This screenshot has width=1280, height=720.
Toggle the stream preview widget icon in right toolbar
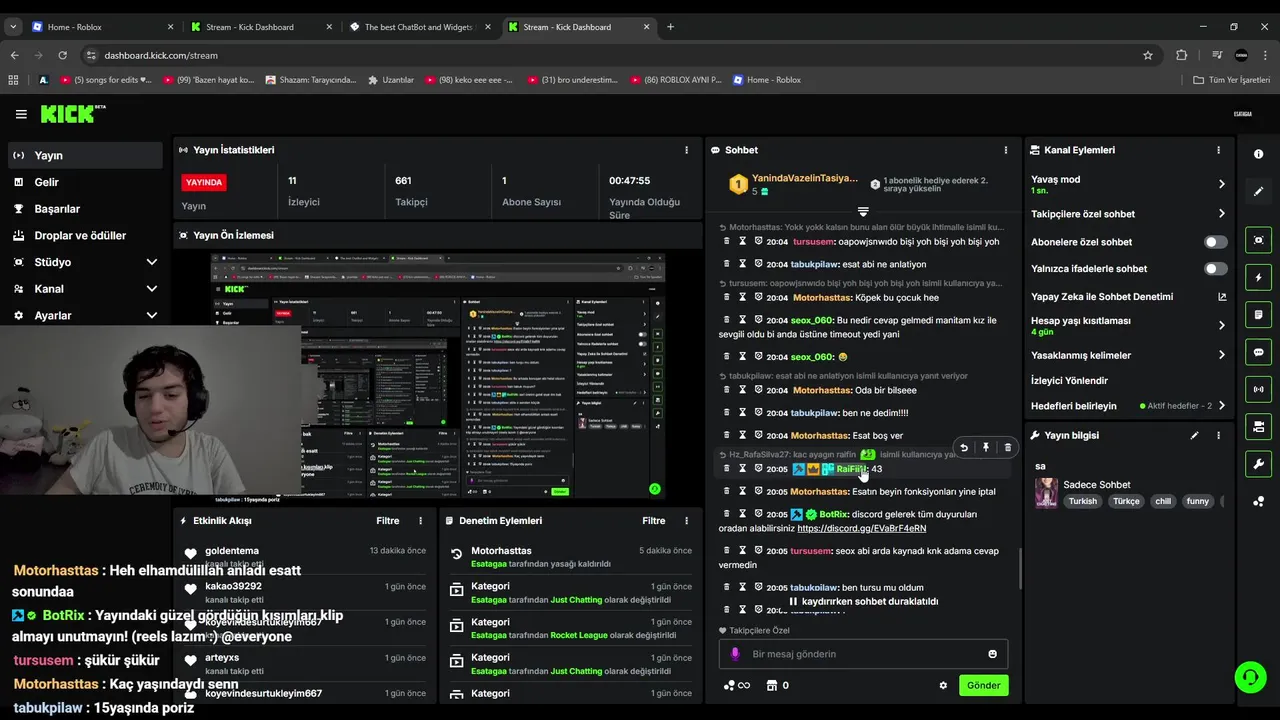(1258, 240)
